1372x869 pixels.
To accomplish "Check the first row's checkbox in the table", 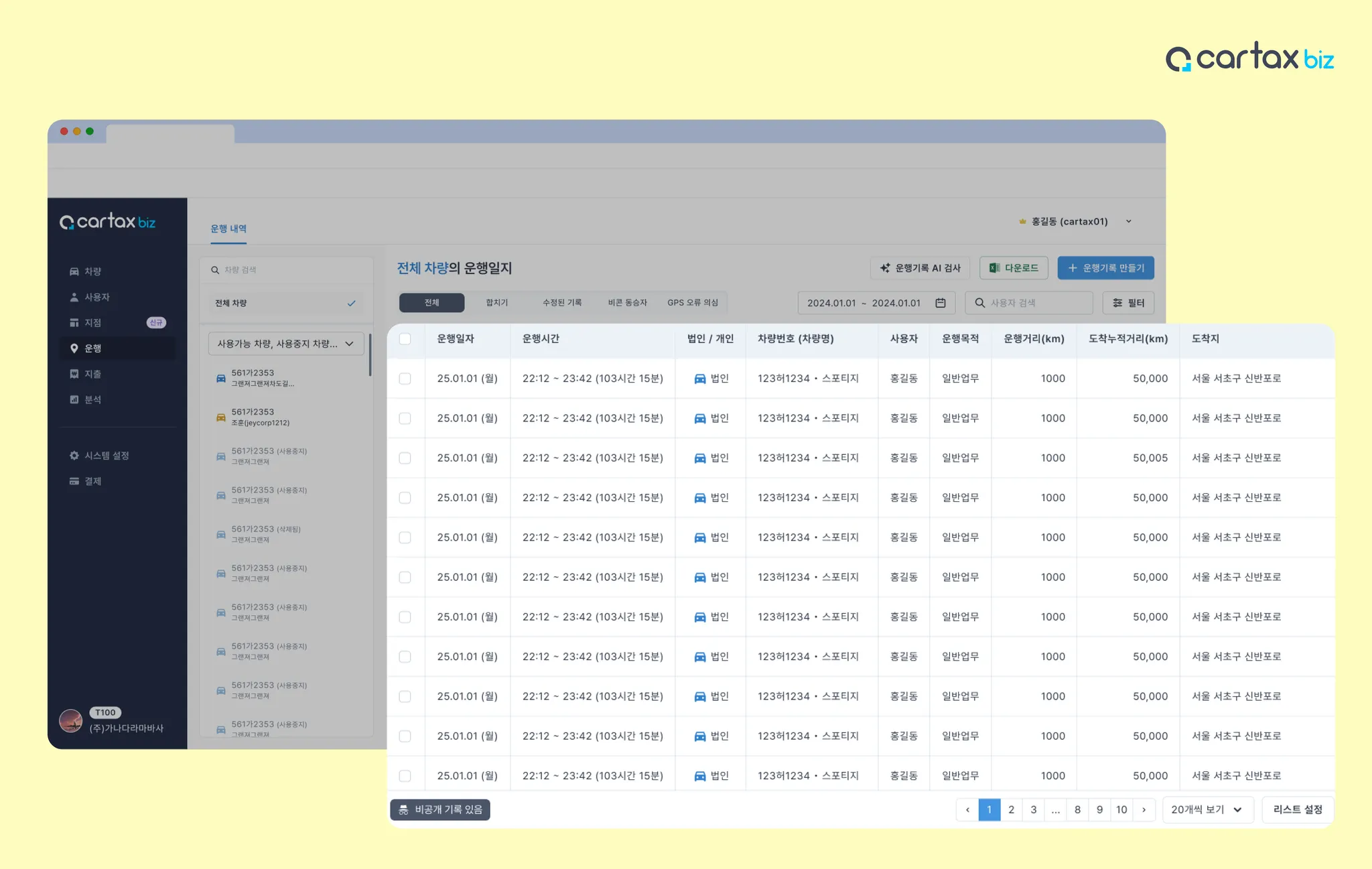I will [405, 379].
